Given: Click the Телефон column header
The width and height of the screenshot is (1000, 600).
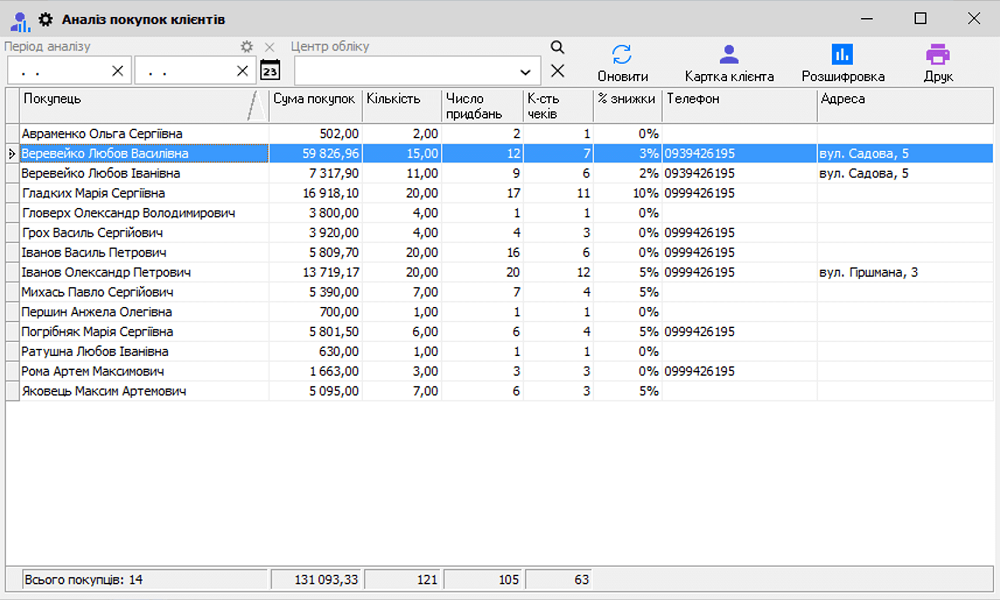Looking at the screenshot, I should click(739, 99).
